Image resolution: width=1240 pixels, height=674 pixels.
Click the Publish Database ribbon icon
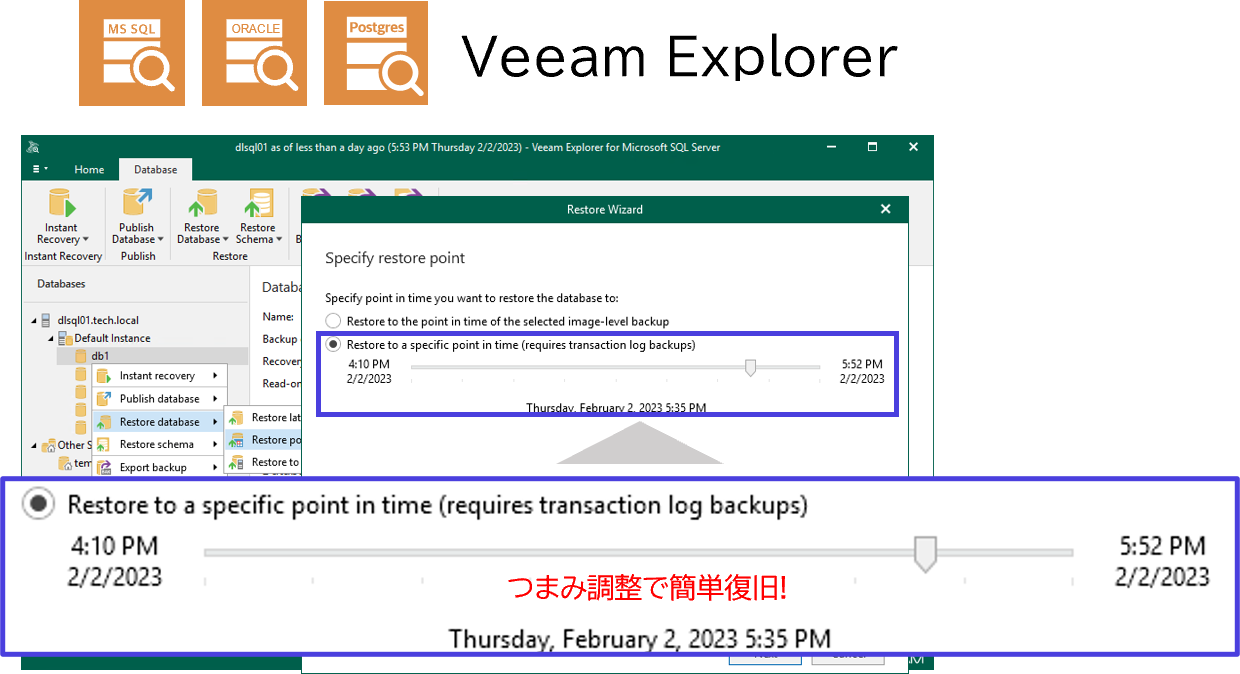tap(136, 203)
